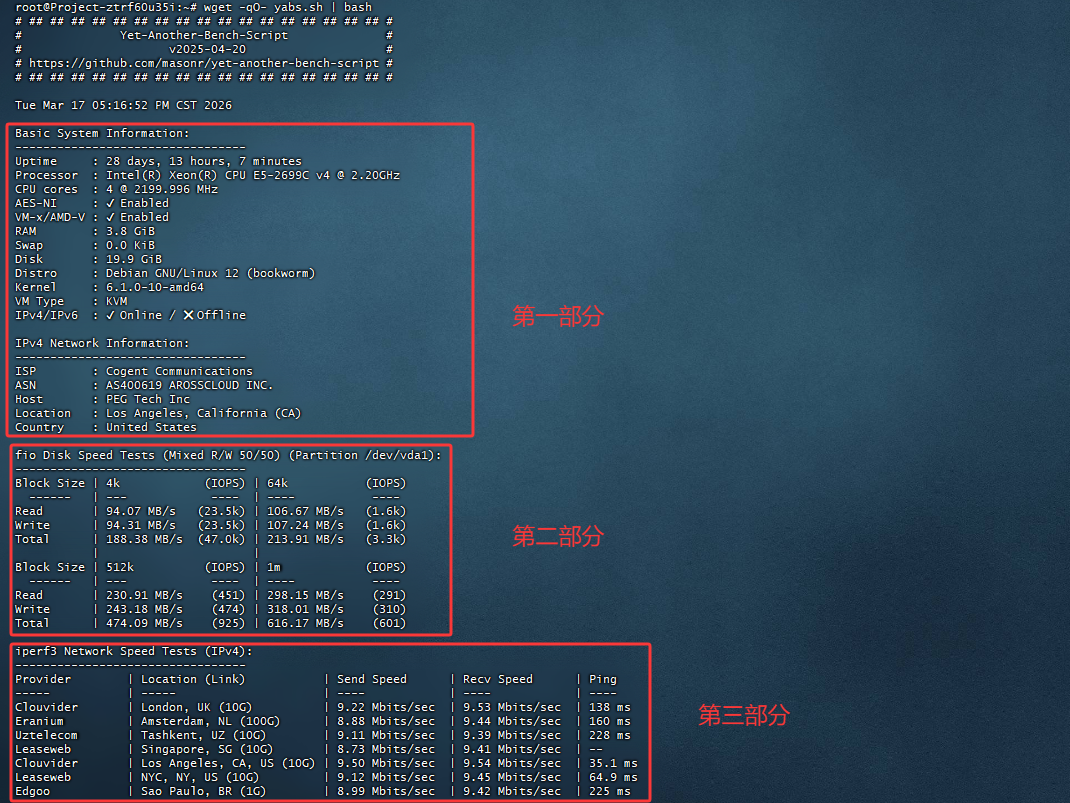Click the Cogent Communications ISP value
Viewport: 1070px width, 803px height.
click(x=179, y=371)
